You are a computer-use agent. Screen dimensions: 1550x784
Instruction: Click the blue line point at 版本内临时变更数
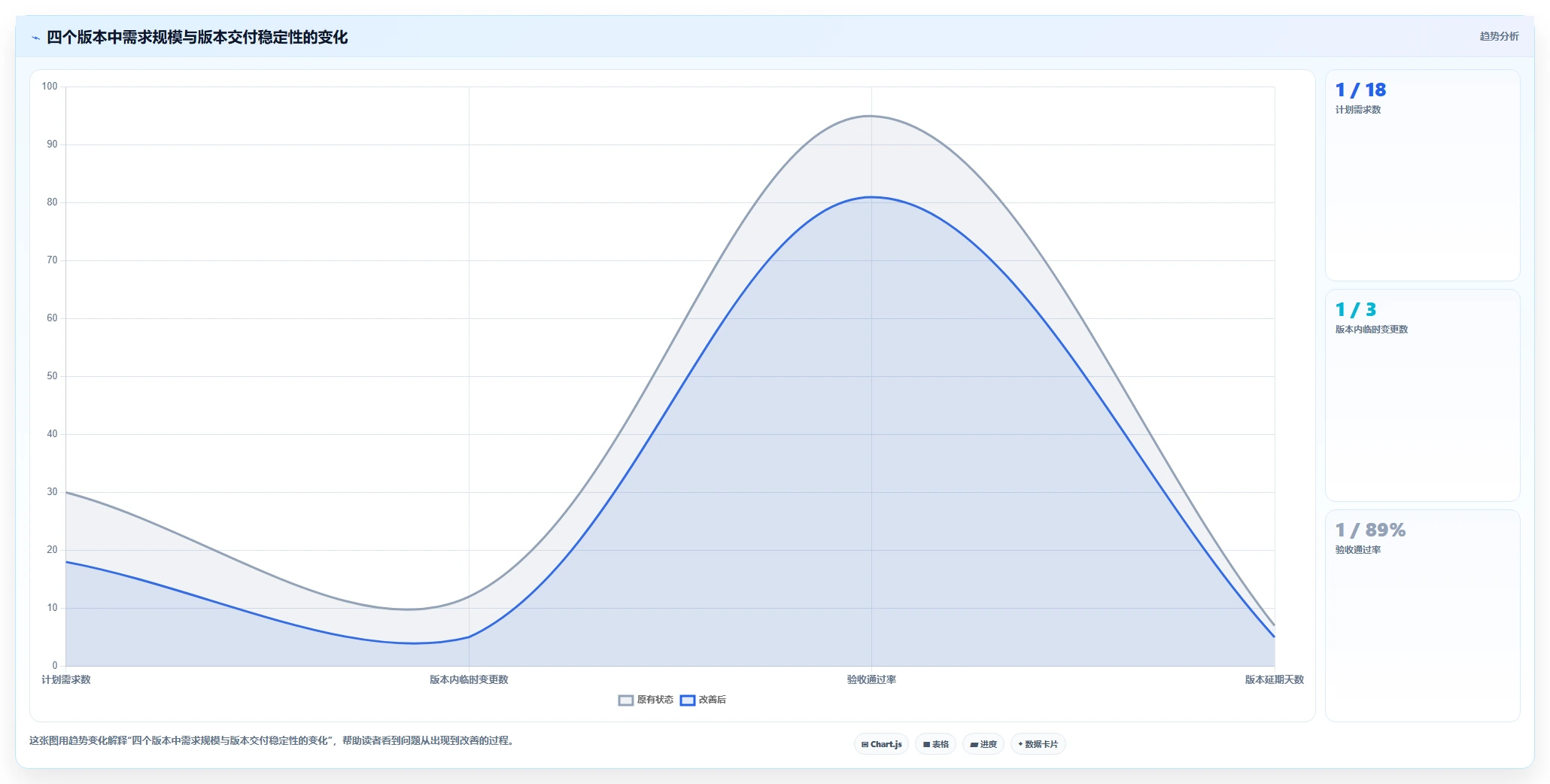coord(469,637)
